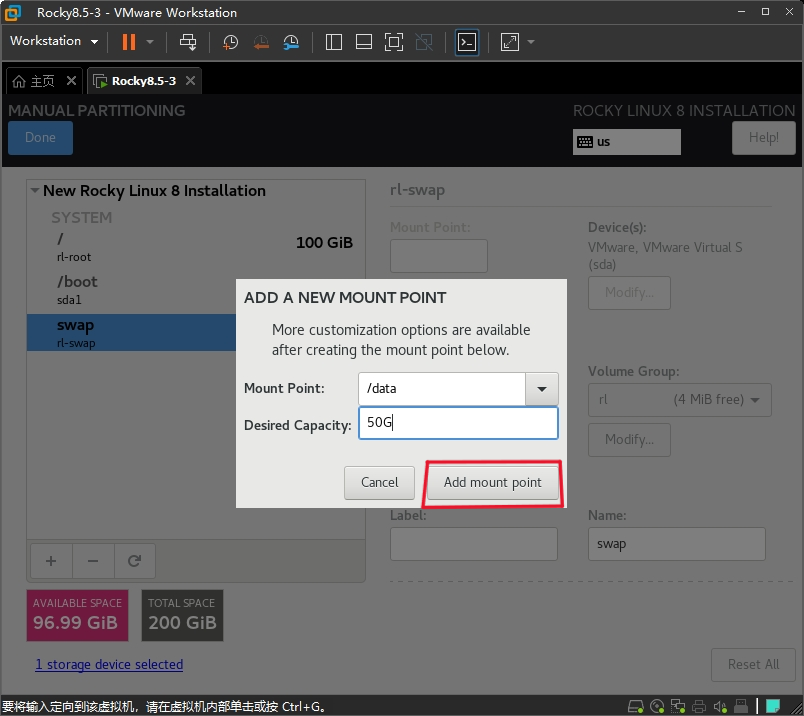Maximize the VMware Workstation window
The height and width of the screenshot is (716, 804).
766,11
